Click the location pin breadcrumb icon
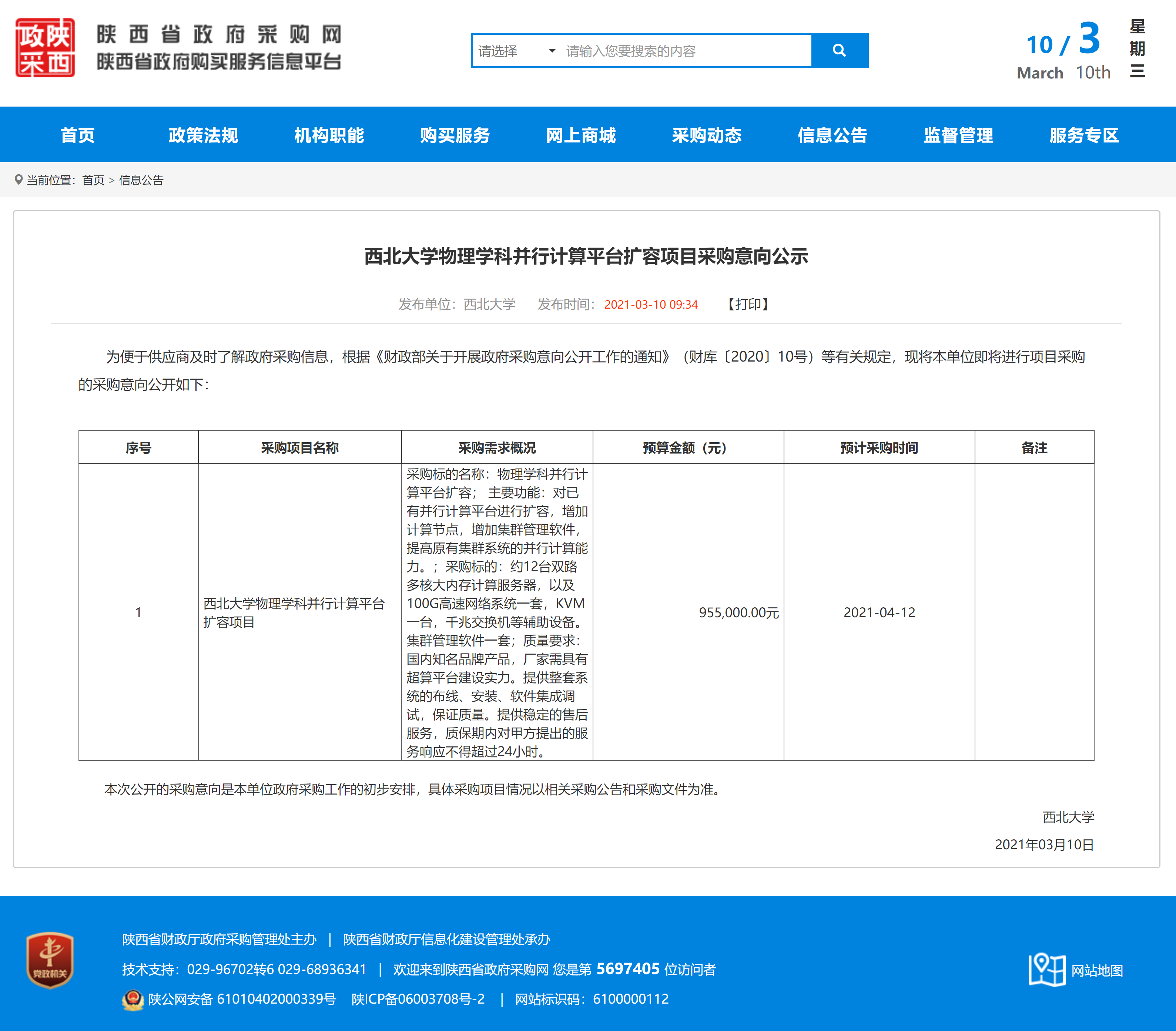Image resolution: width=1176 pixels, height=1031 pixels. pos(19,180)
